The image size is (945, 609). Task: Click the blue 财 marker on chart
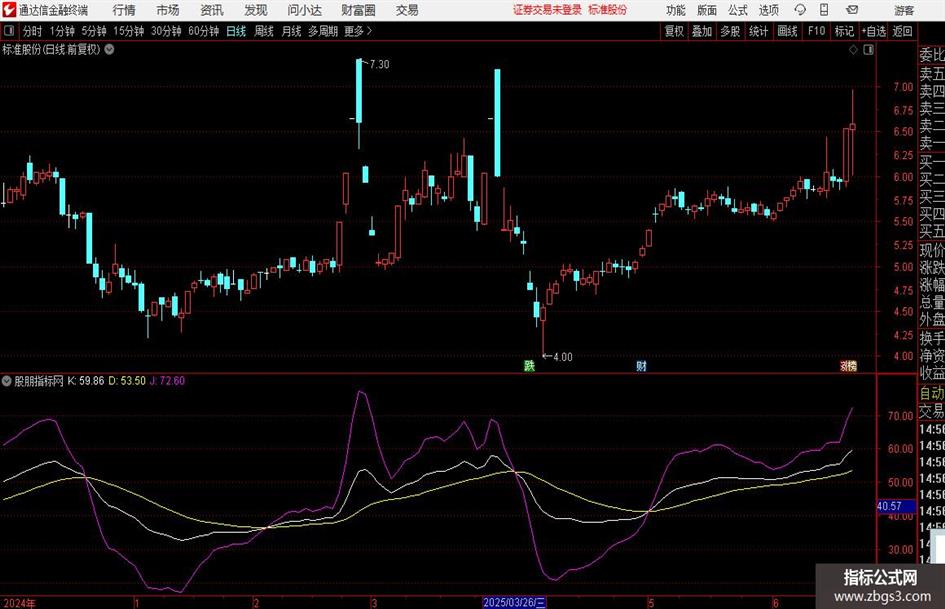(641, 365)
